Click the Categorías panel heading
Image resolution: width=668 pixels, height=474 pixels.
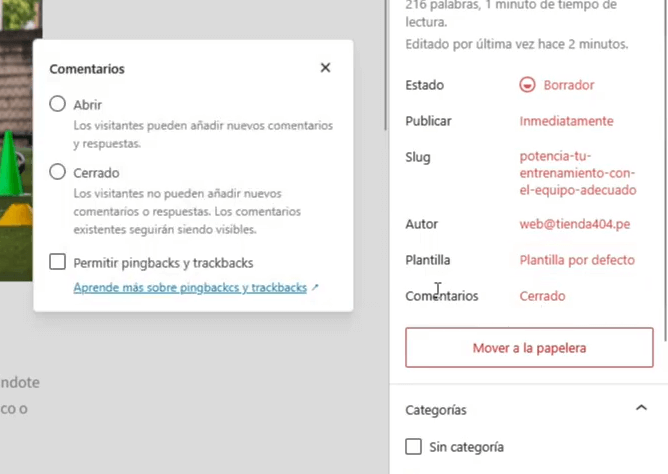(x=436, y=410)
